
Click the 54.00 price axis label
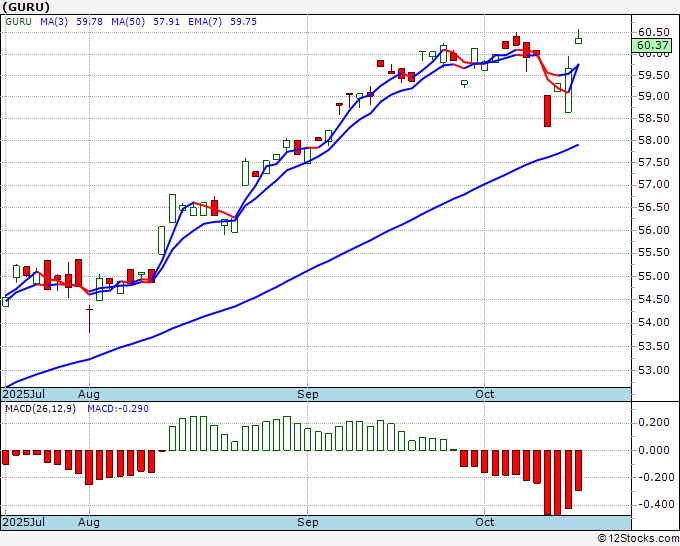[654, 322]
